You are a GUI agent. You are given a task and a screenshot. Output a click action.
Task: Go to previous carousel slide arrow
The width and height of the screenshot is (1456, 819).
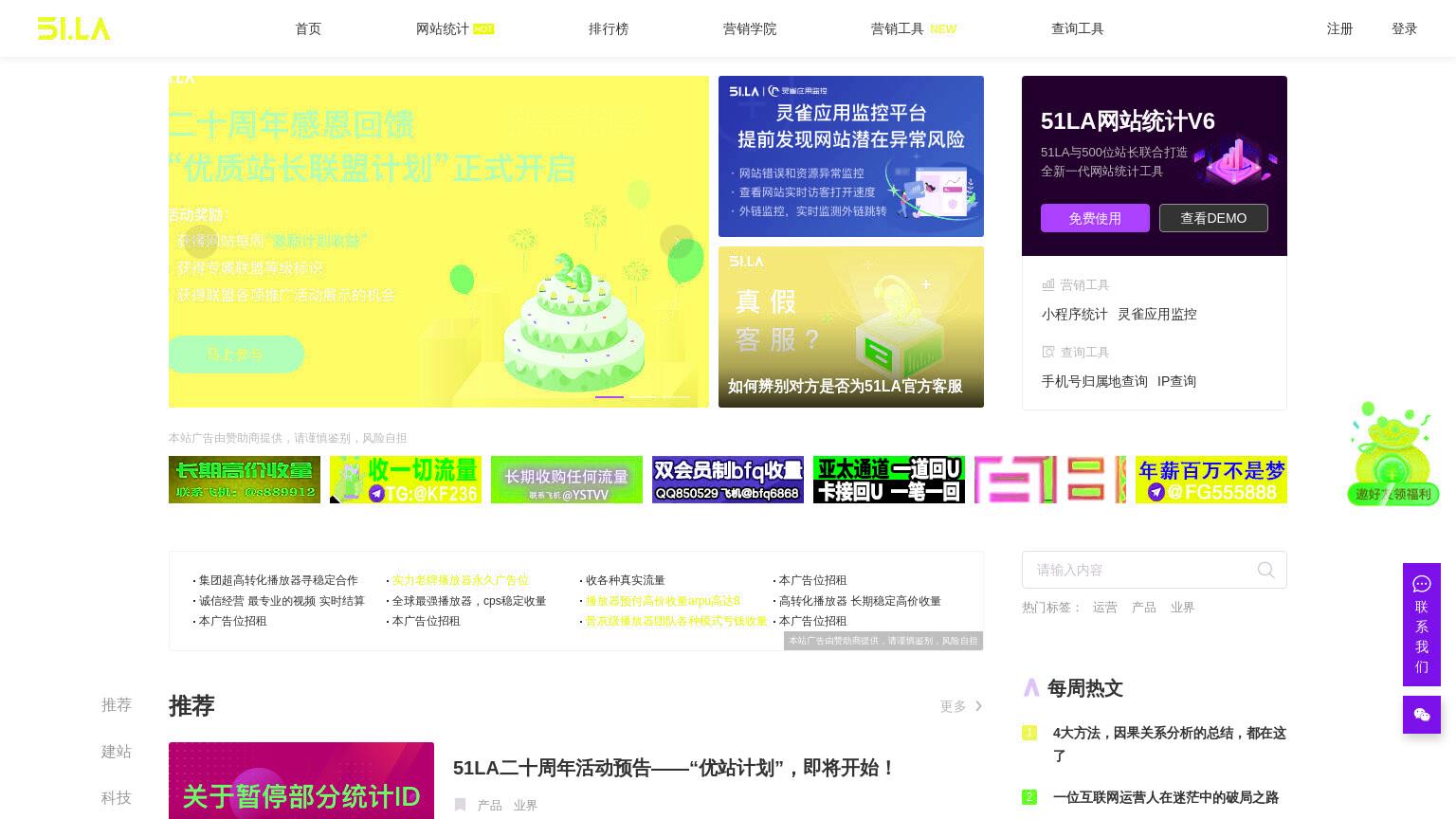coord(200,241)
